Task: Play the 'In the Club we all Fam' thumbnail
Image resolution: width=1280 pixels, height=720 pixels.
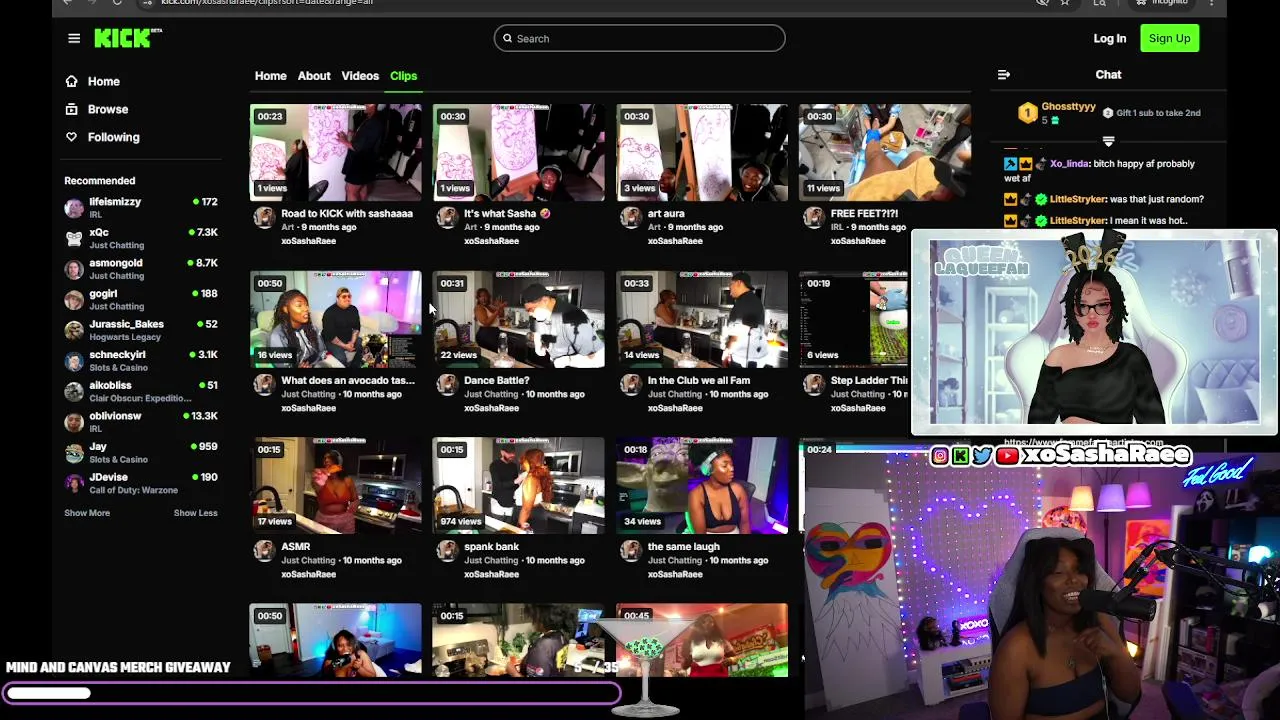Action: pyautogui.click(x=702, y=320)
